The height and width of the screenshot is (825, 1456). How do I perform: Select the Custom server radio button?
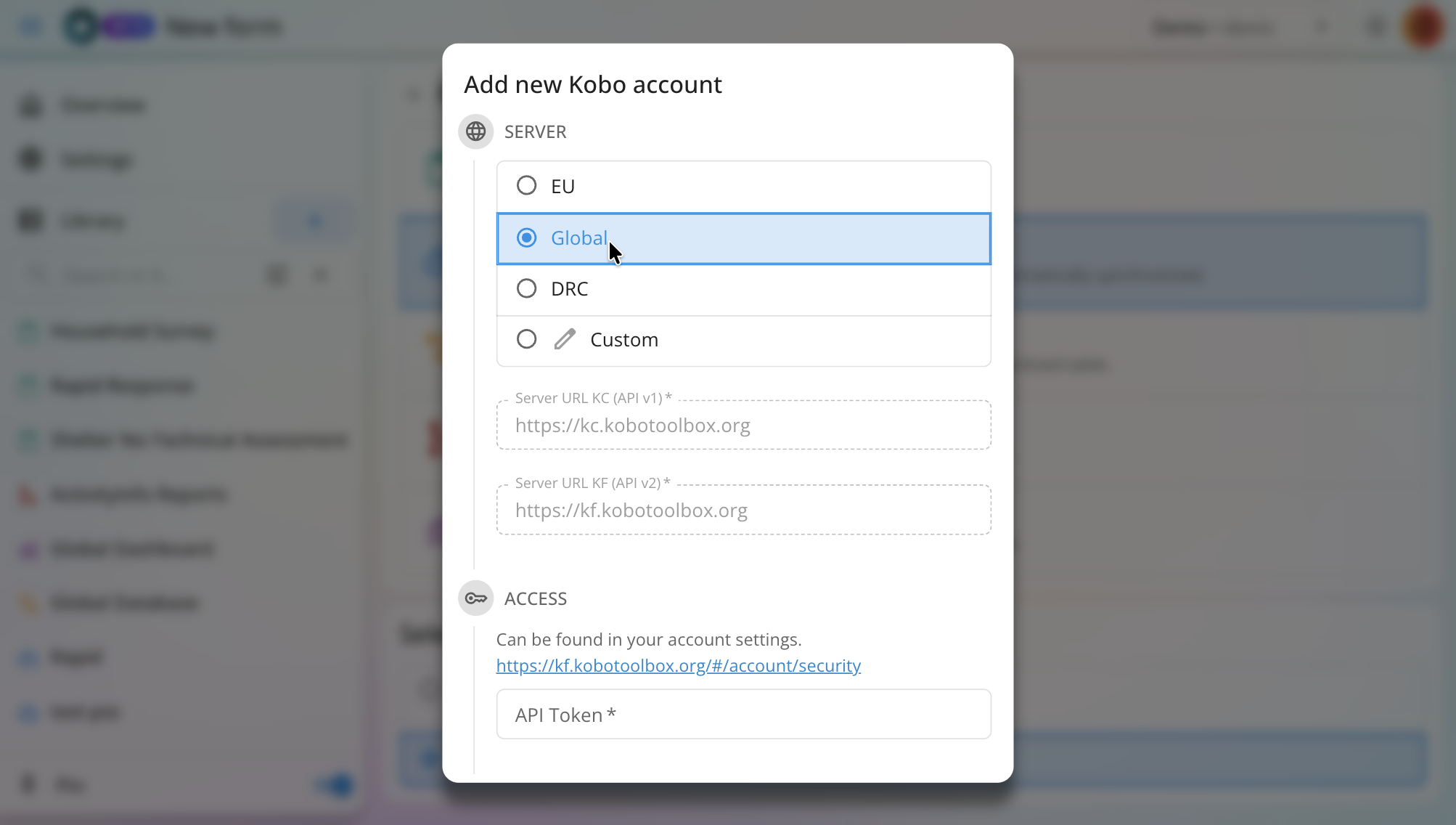coord(526,339)
